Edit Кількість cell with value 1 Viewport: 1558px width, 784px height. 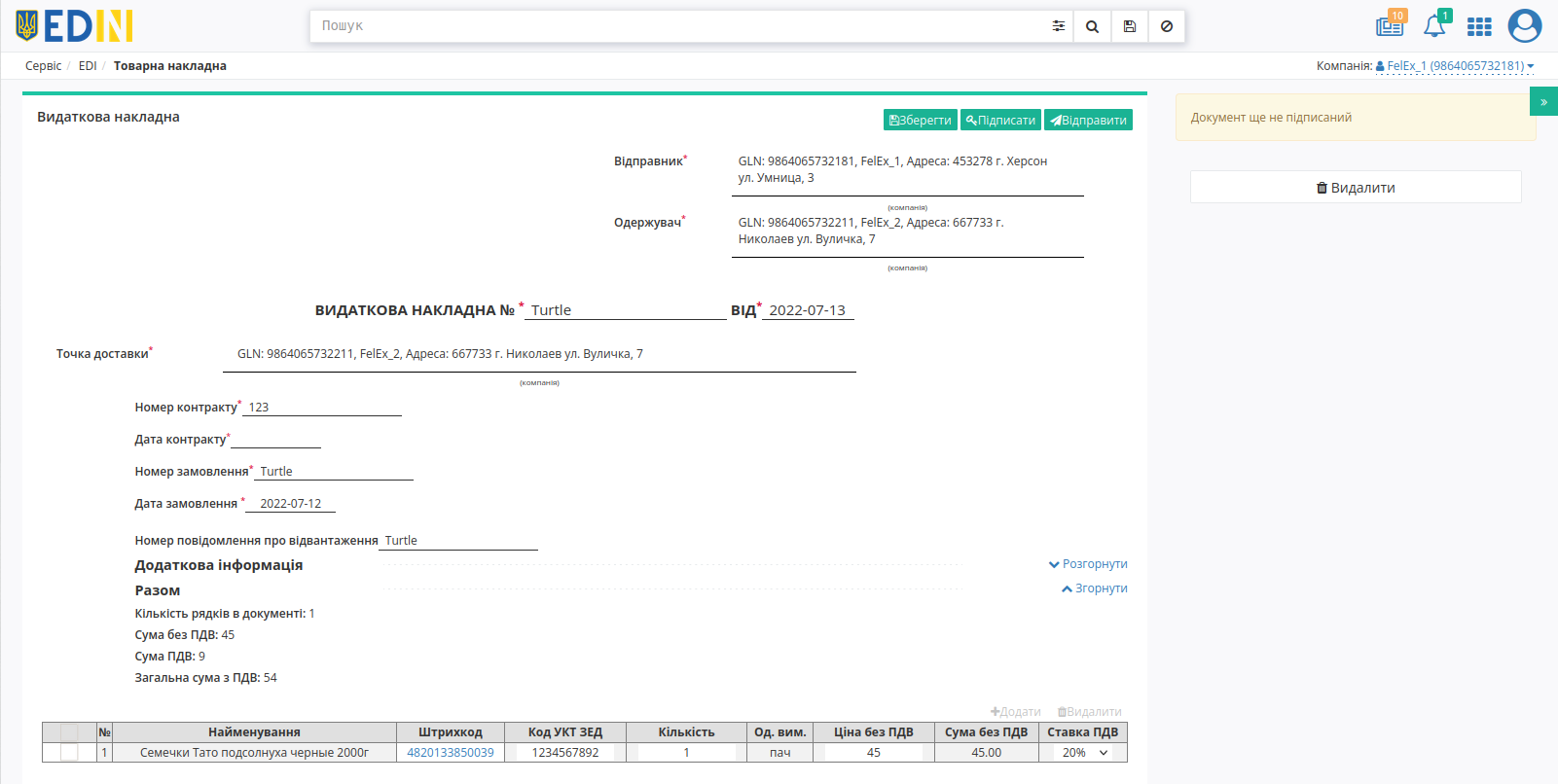click(686, 753)
